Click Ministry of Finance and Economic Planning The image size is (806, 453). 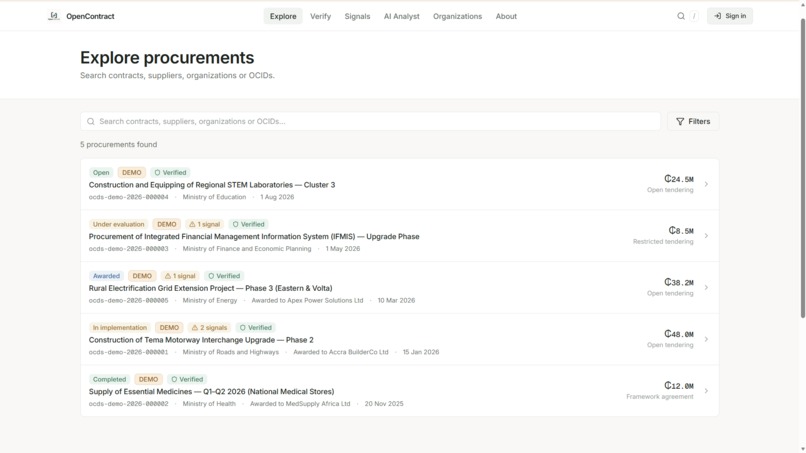[x=247, y=249]
